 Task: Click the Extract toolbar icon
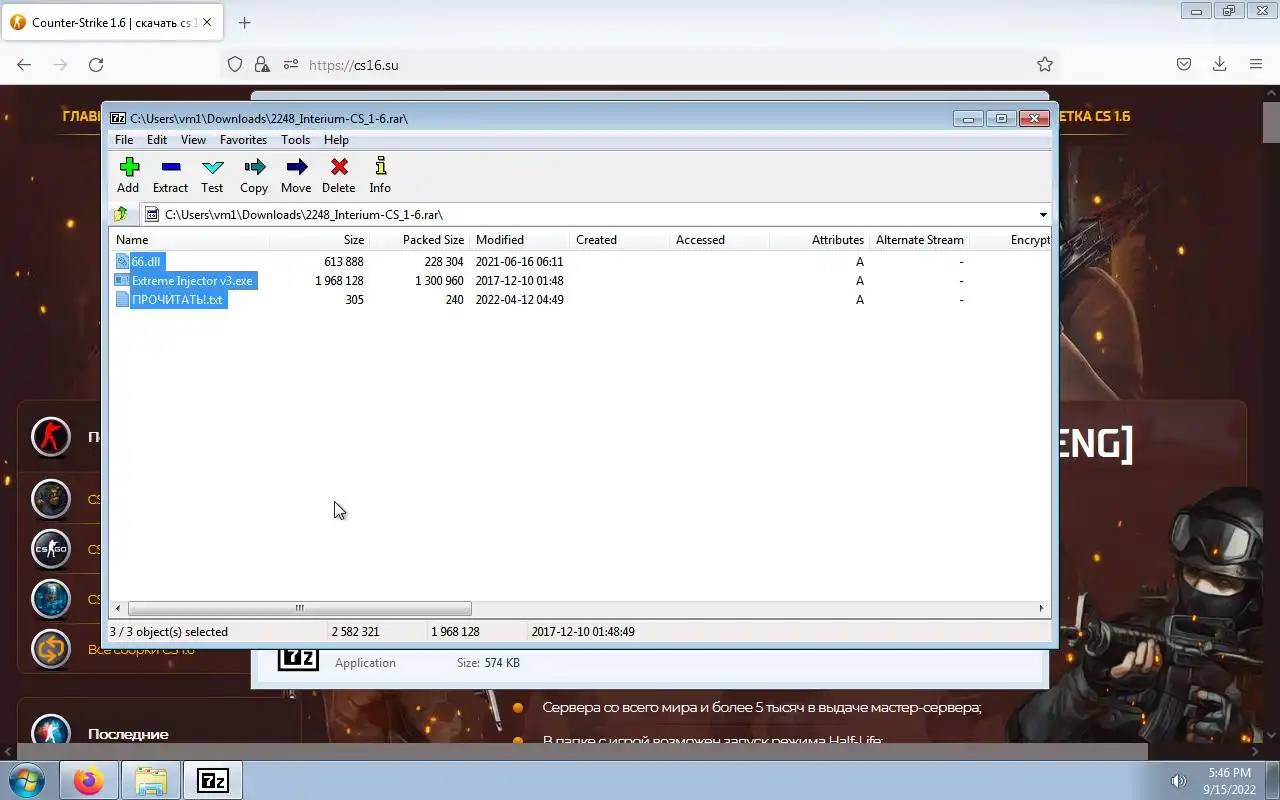[x=170, y=167]
